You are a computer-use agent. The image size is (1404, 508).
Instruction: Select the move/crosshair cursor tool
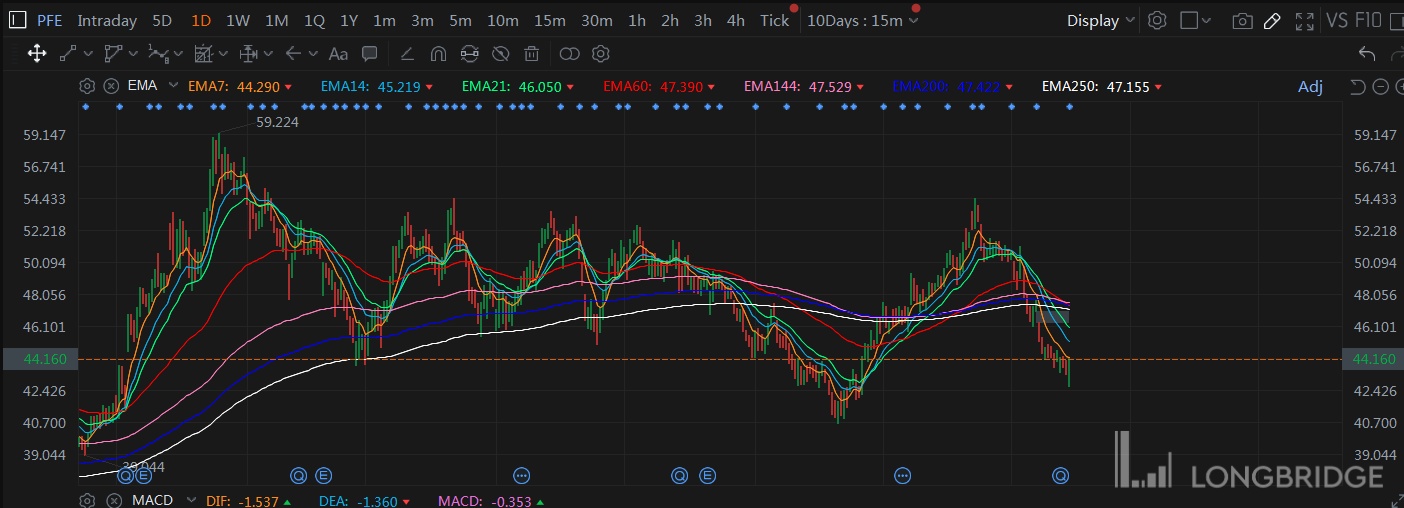pos(37,54)
